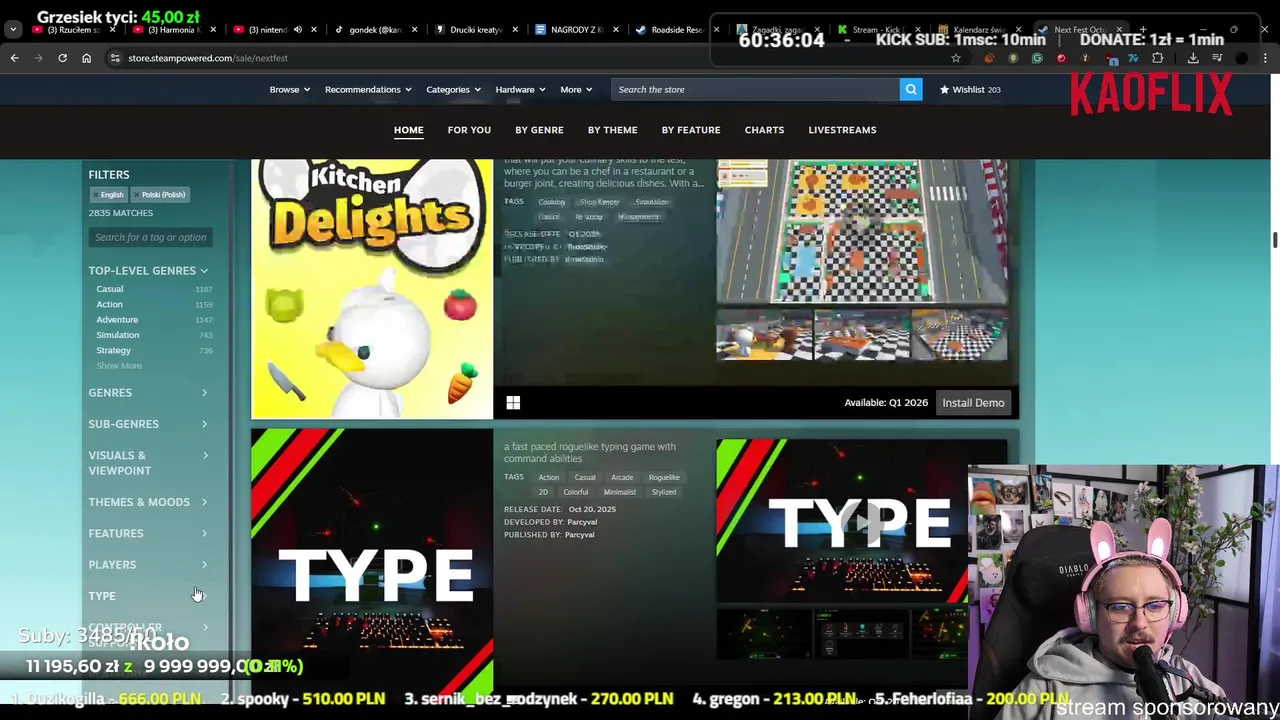Click the Windows platform icon under Kitchen Delights

point(513,402)
